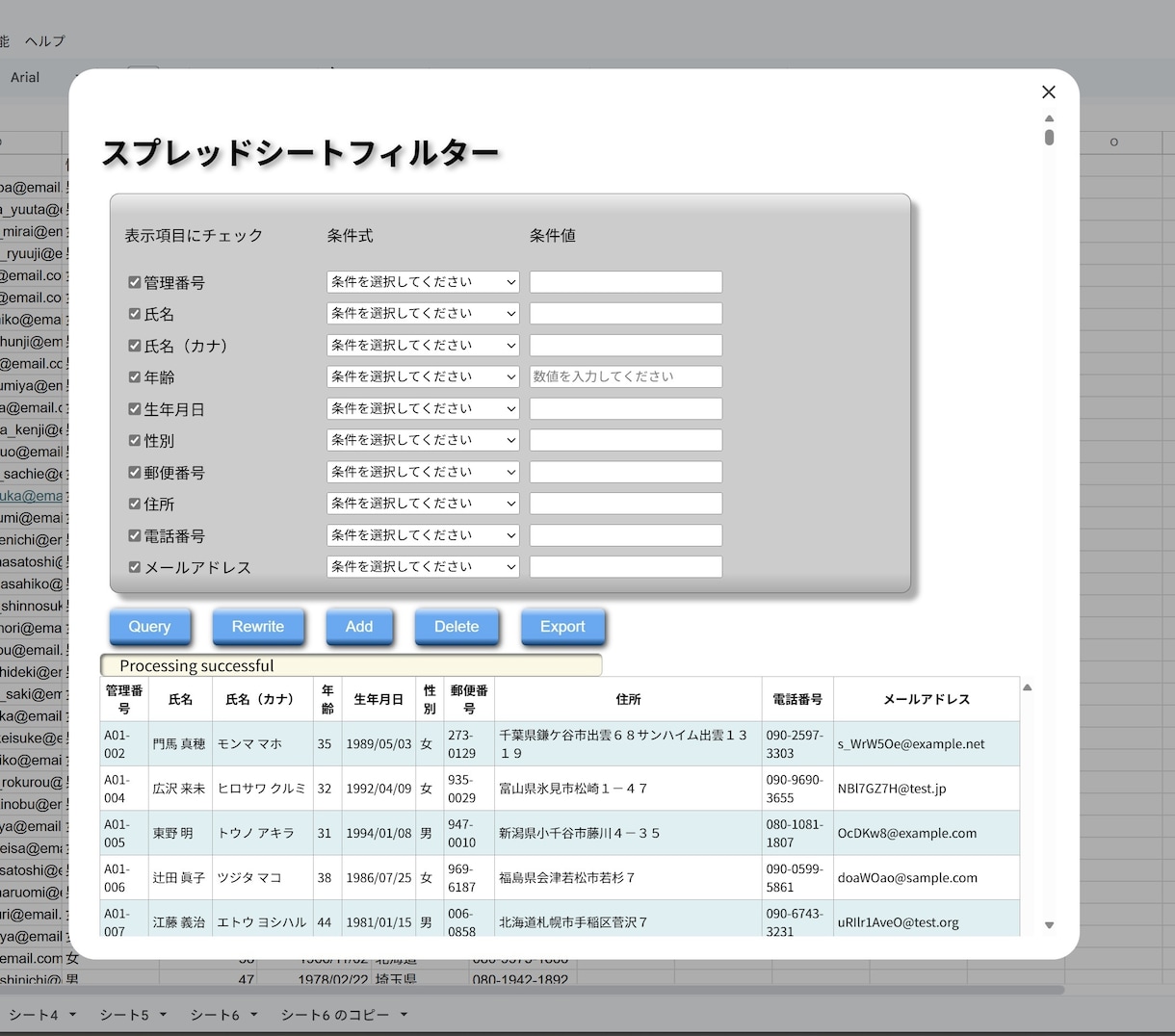
Task: Click the Query button
Action: pos(149,626)
